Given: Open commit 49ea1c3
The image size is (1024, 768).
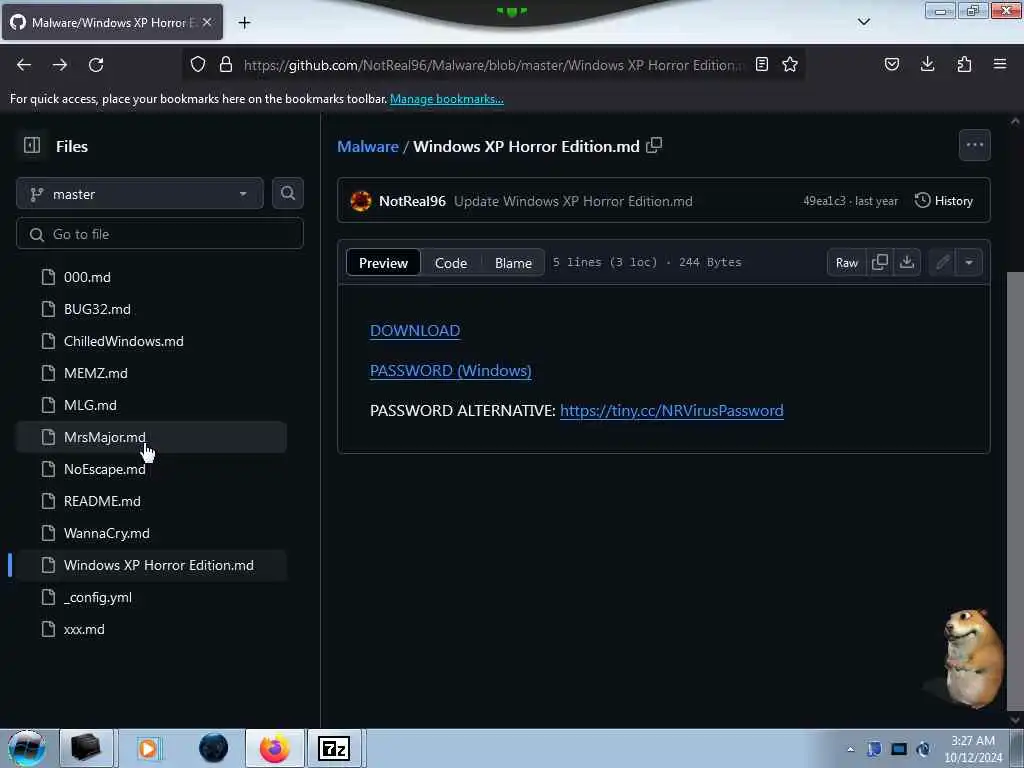Looking at the screenshot, I should pos(824,200).
